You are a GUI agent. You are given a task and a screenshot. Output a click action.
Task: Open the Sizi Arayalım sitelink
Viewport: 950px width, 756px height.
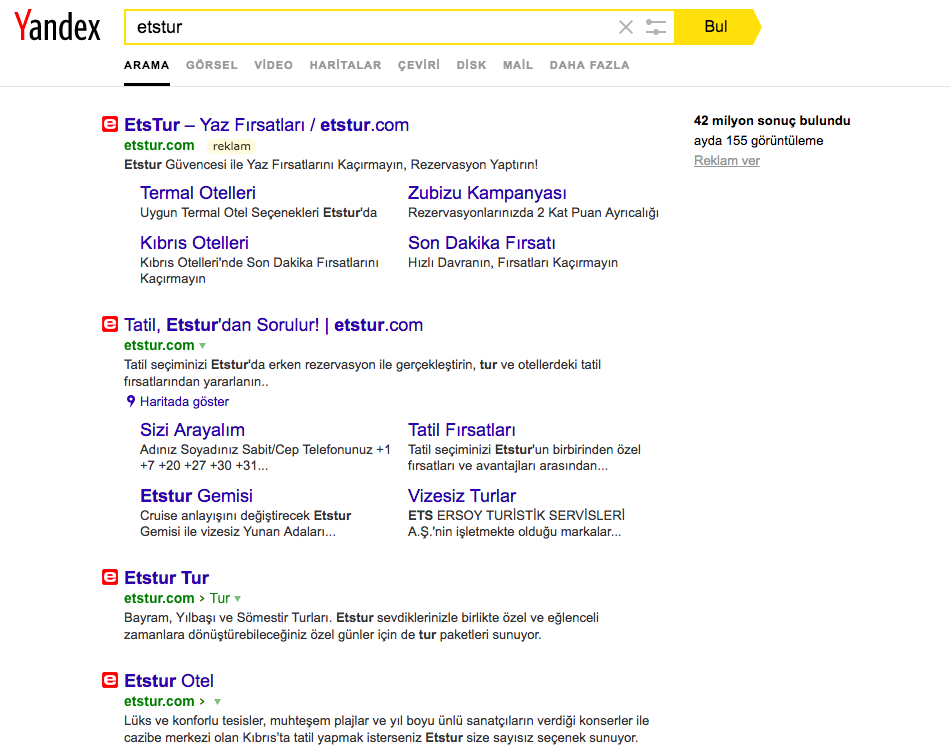tap(193, 430)
